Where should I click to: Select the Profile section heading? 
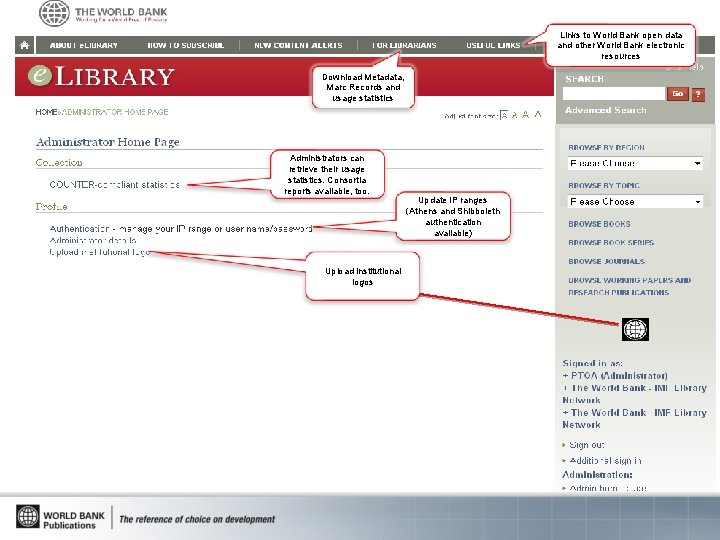coord(51,207)
